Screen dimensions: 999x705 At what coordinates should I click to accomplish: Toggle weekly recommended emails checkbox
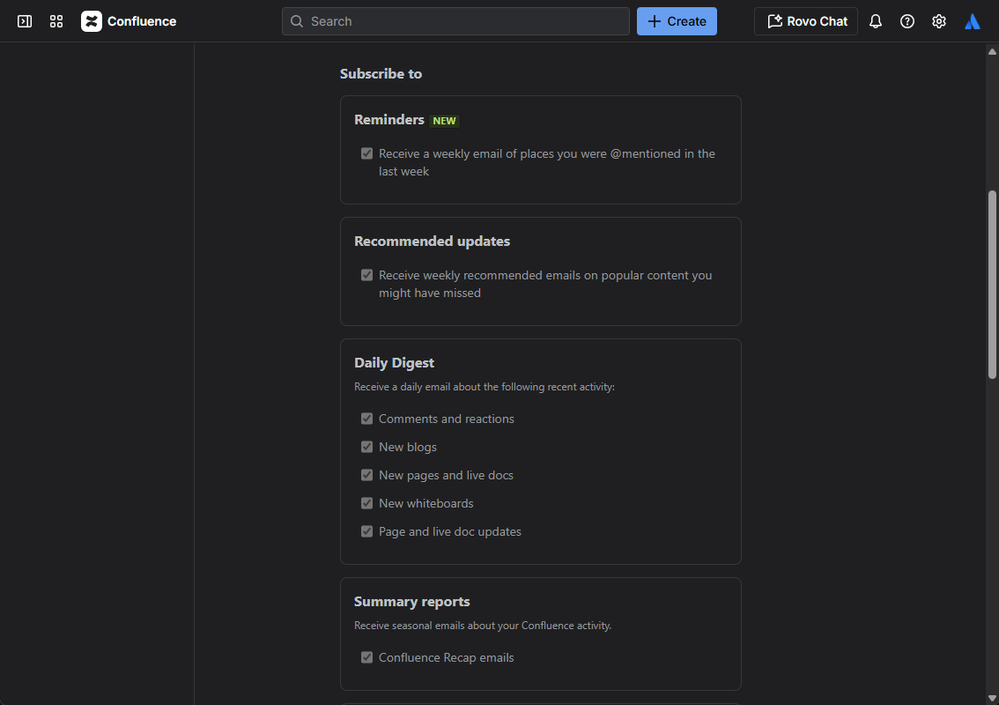click(367, 275)
